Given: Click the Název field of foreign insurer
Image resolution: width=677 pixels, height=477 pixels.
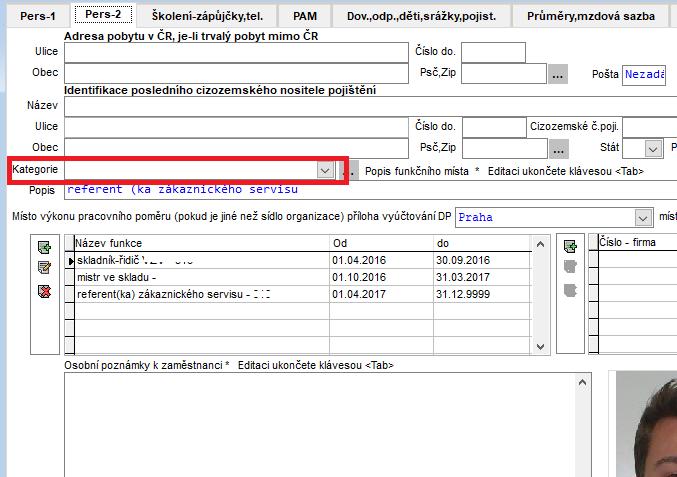Looking at the screenshot, I should point(370,106).
